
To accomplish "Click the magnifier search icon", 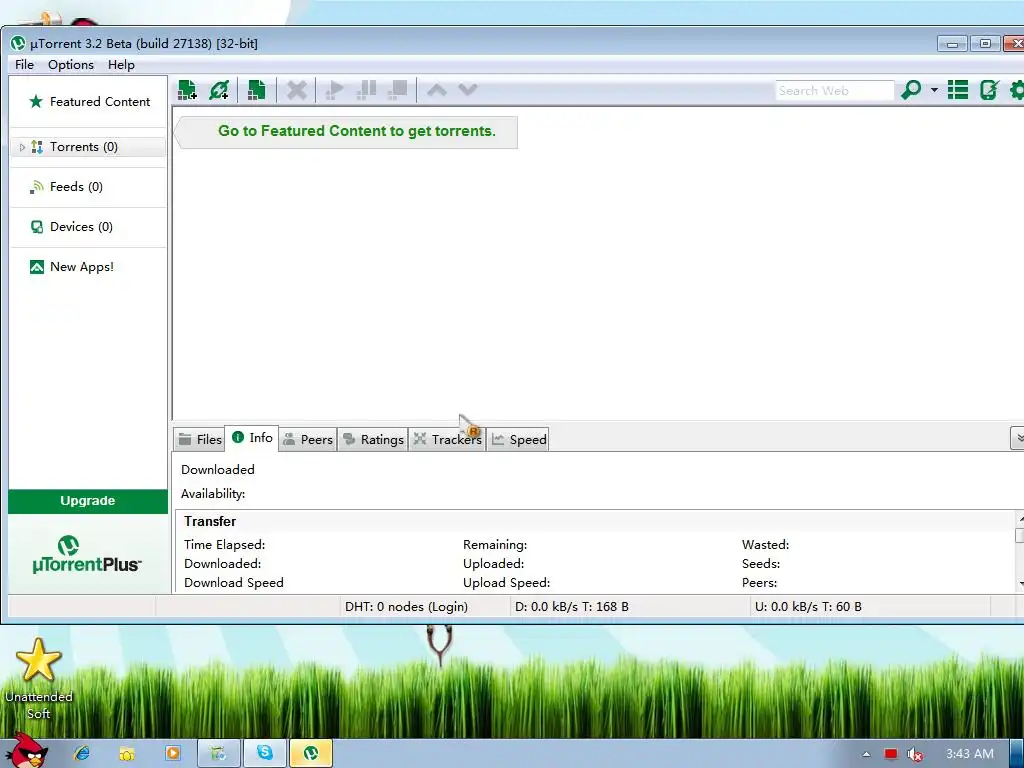I will [x=910, y=90].
